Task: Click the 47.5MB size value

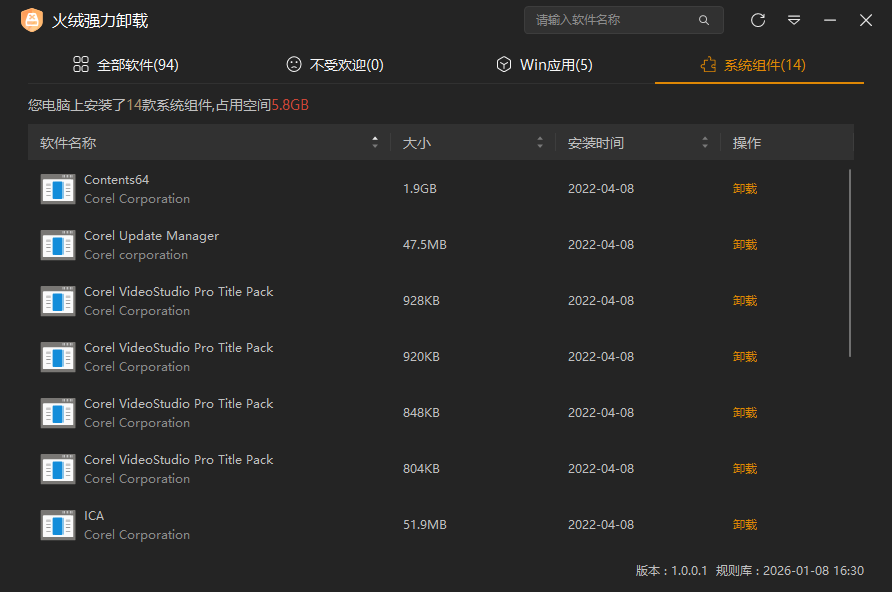Action: pos(425,245)
